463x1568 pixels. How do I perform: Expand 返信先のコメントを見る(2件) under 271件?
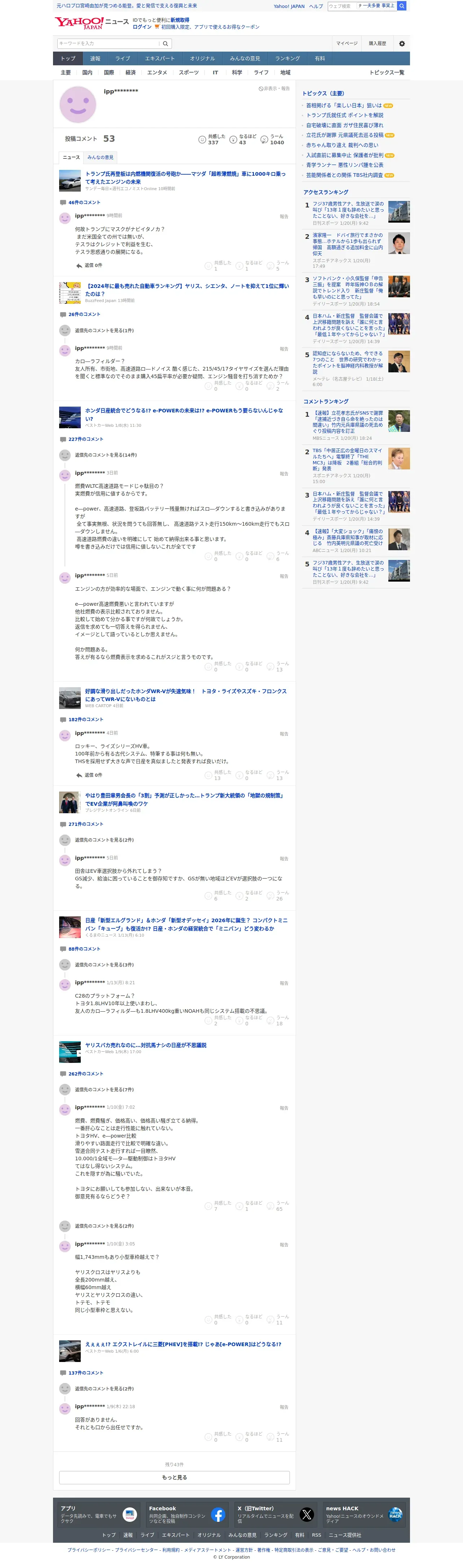[x=104, y=840]
